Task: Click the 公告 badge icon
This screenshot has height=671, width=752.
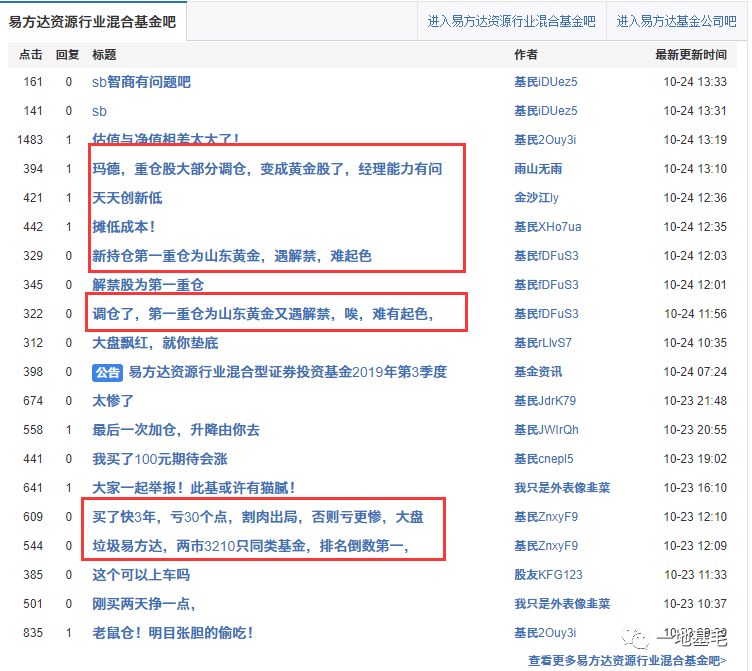Action: click(x=107, y=372)
